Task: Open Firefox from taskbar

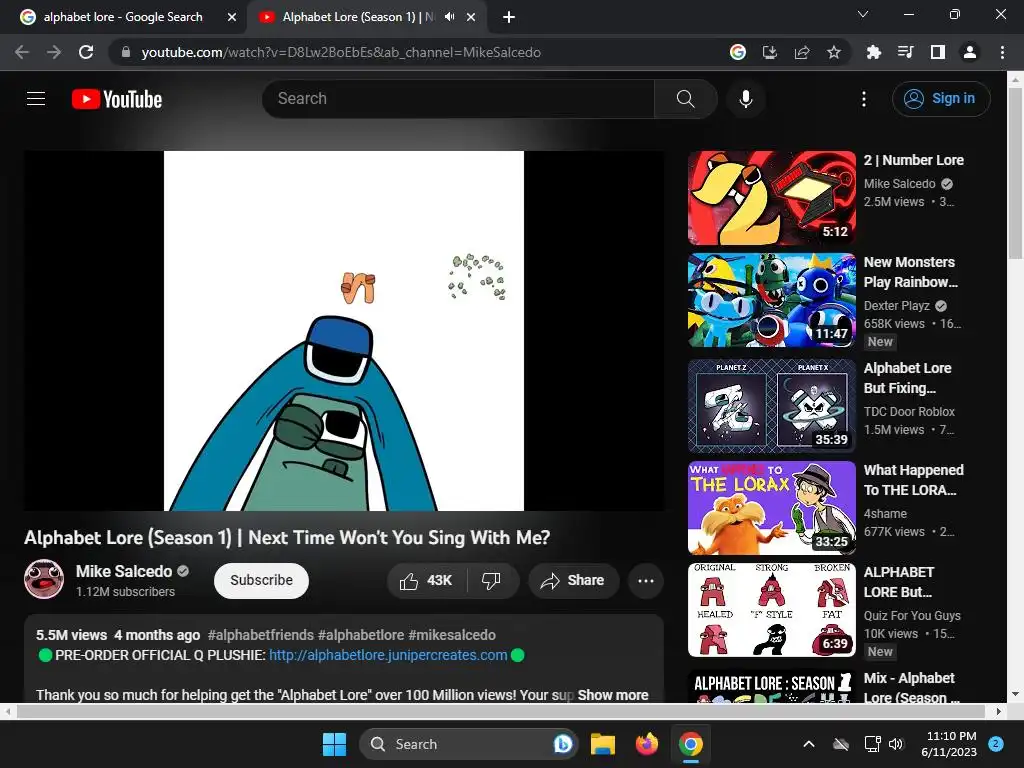Action: 647,744
